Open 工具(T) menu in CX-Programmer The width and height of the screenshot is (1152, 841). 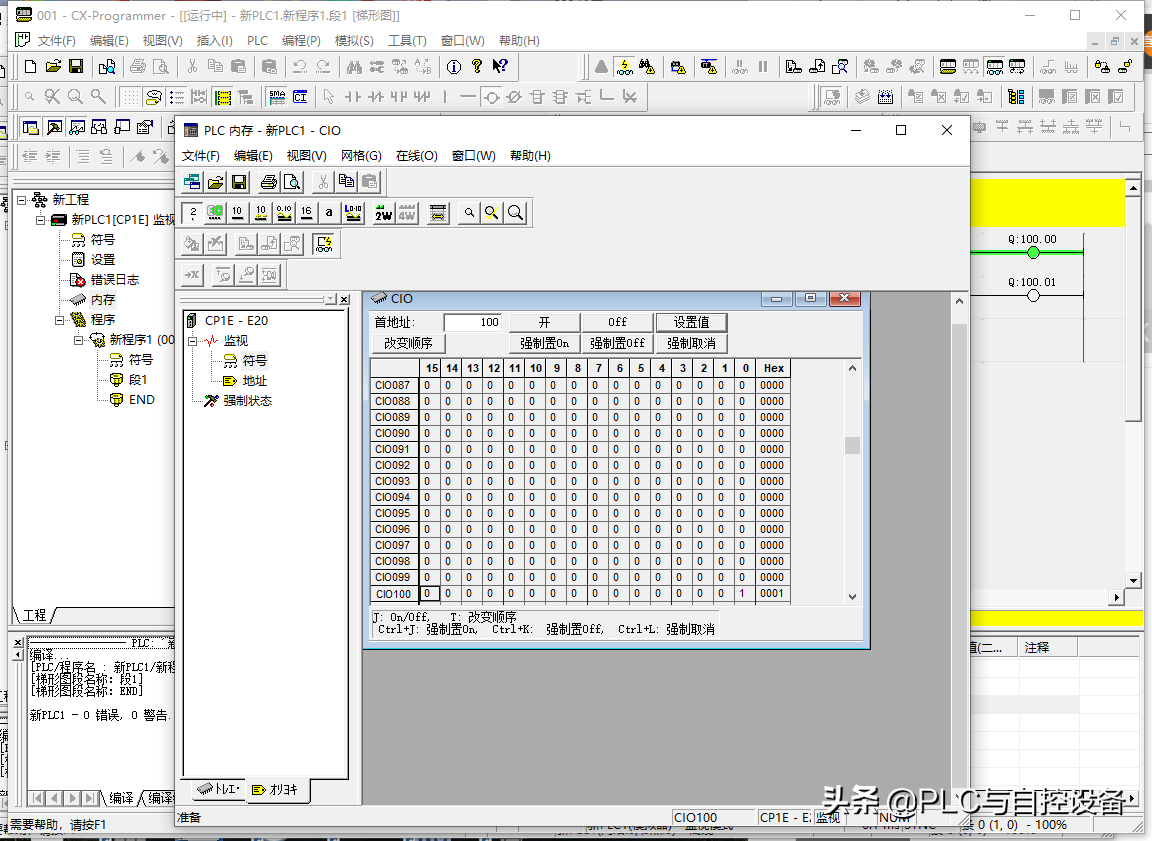point(407,40)
